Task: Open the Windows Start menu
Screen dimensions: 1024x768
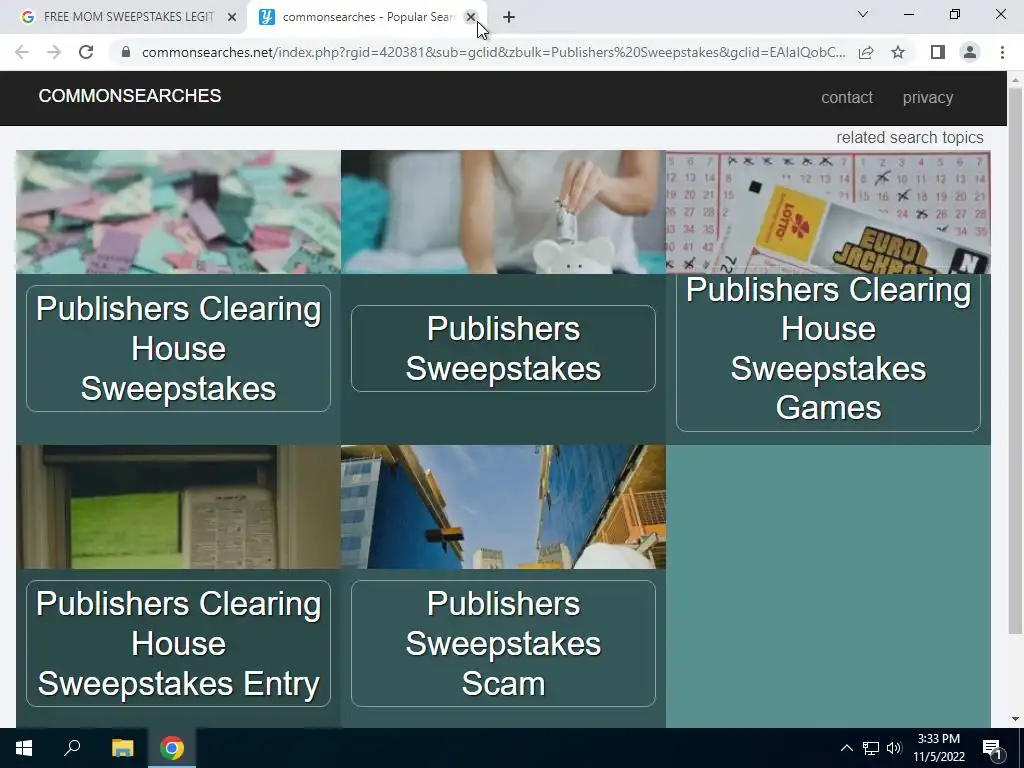Action: point(24,748)
